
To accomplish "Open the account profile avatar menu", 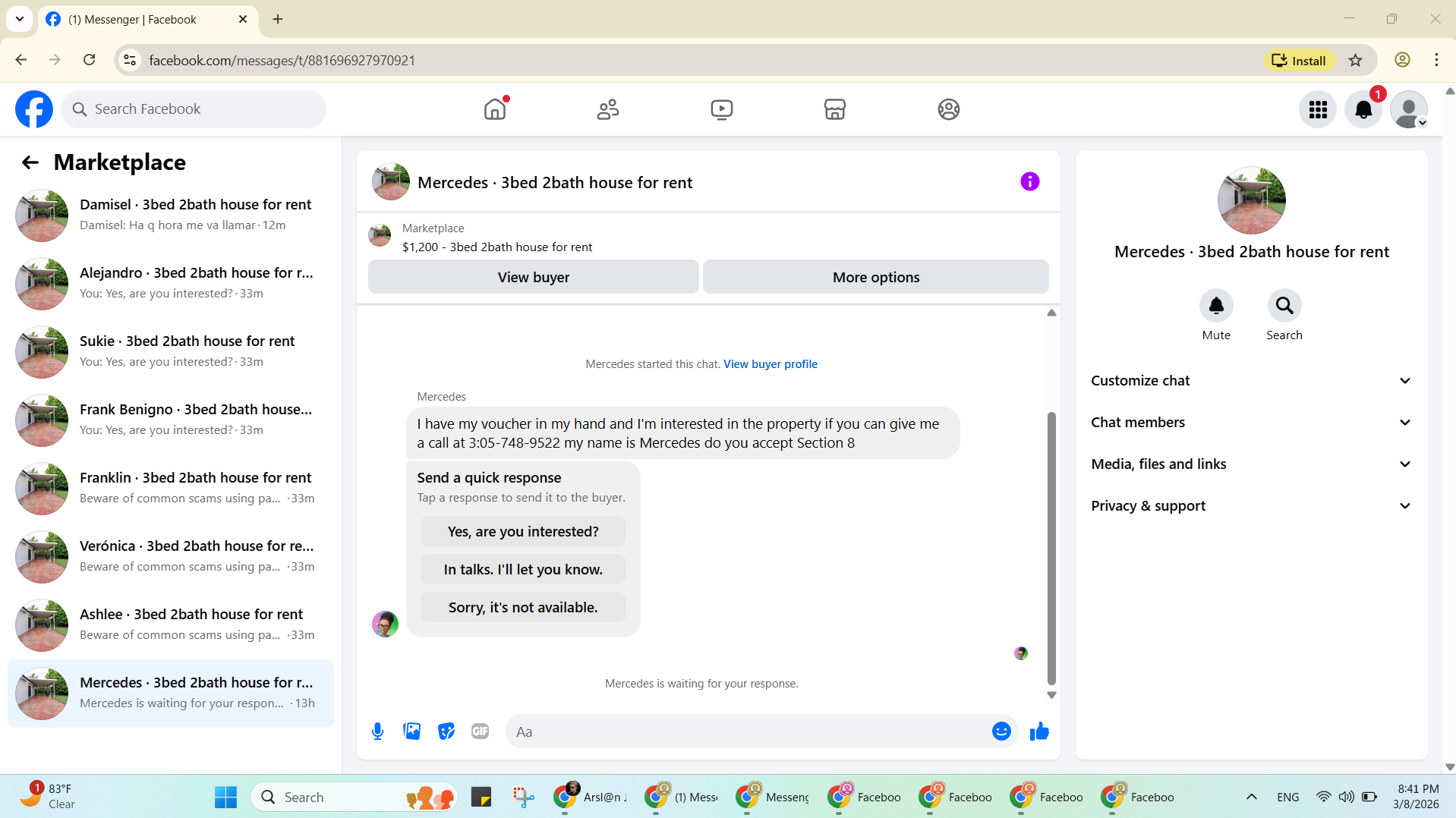I will pyautogui.click(x=1409, y=110).
